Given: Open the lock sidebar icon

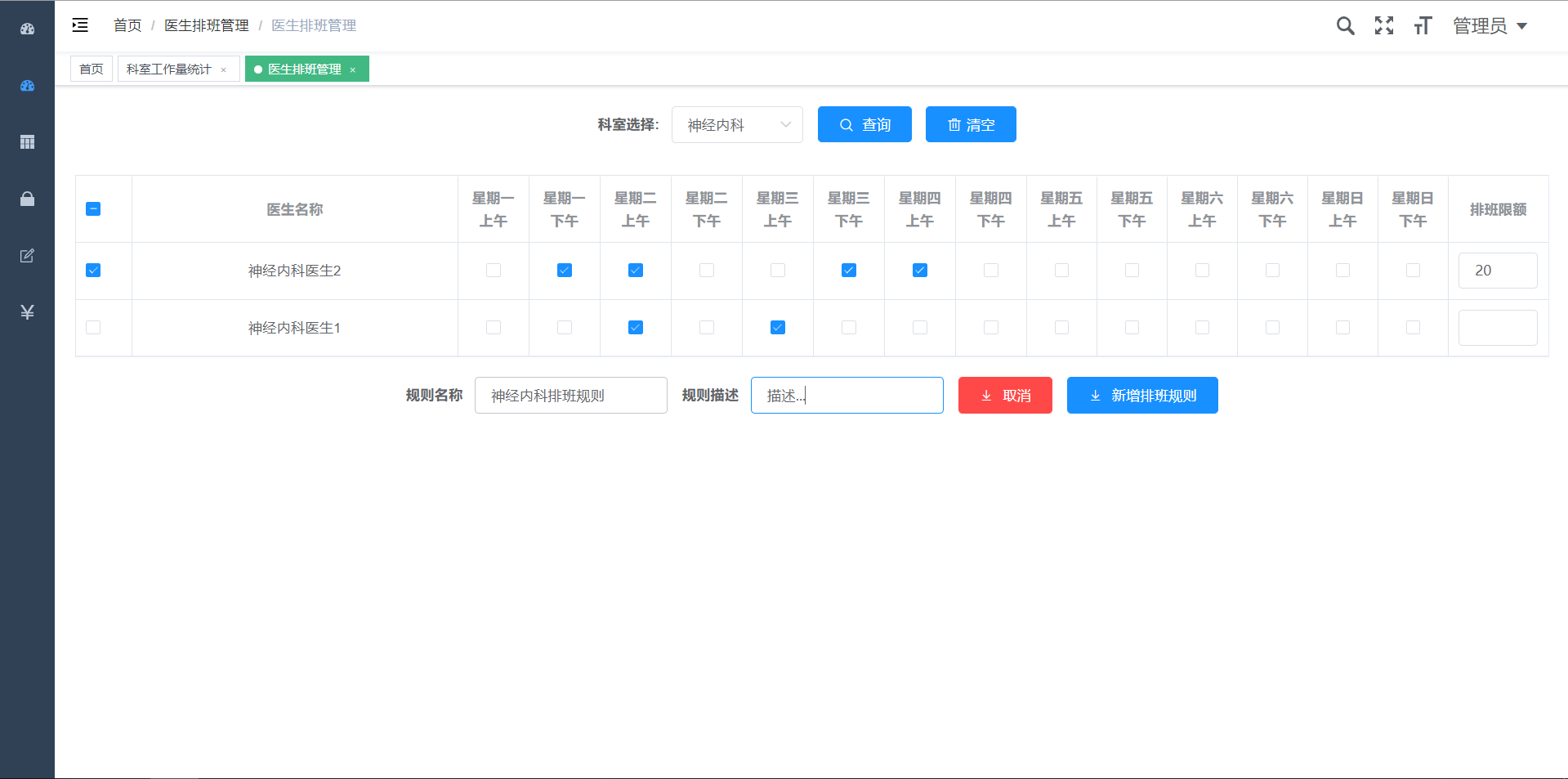Looking at the screenshot, I should [x=27, y=199].
